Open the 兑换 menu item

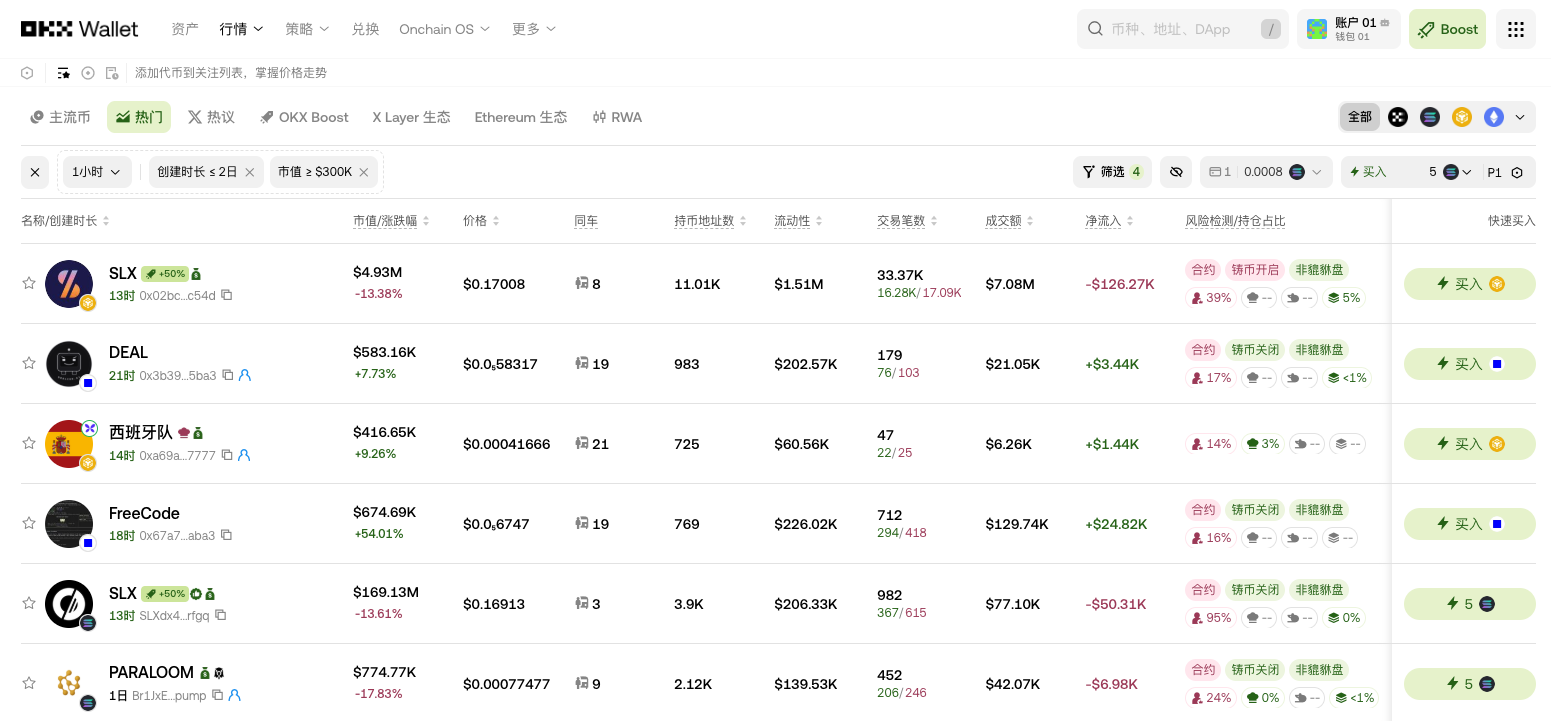[365, 29]
